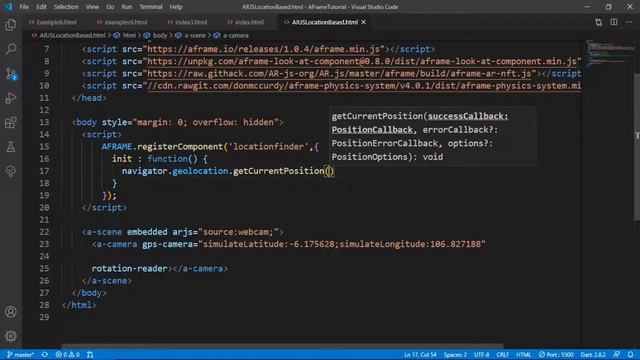Click the status bar icon after the warnings count
This screenshot has height=360, width=640.
(90, 355)
